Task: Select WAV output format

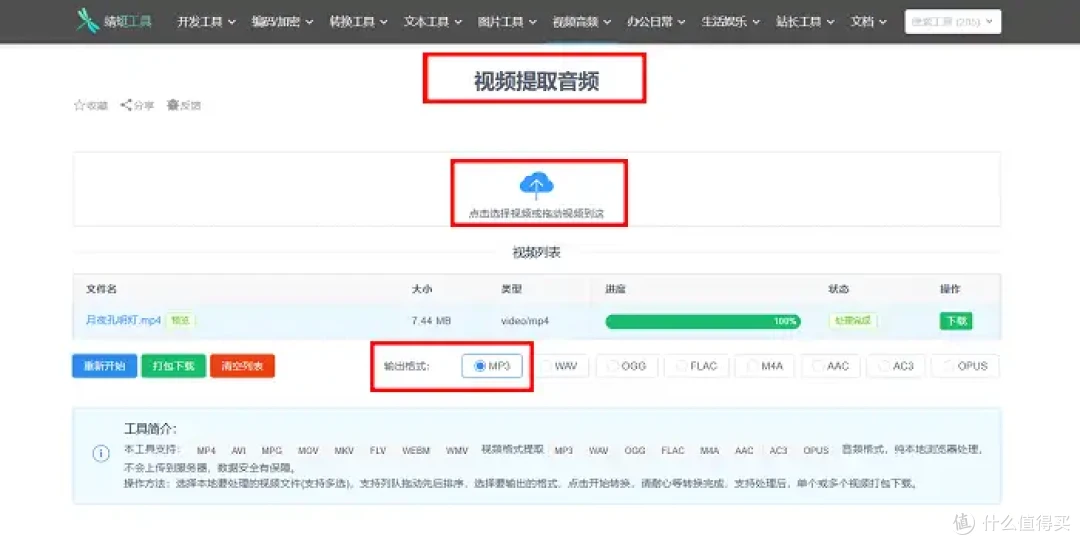Action: (x=559, y=366)
